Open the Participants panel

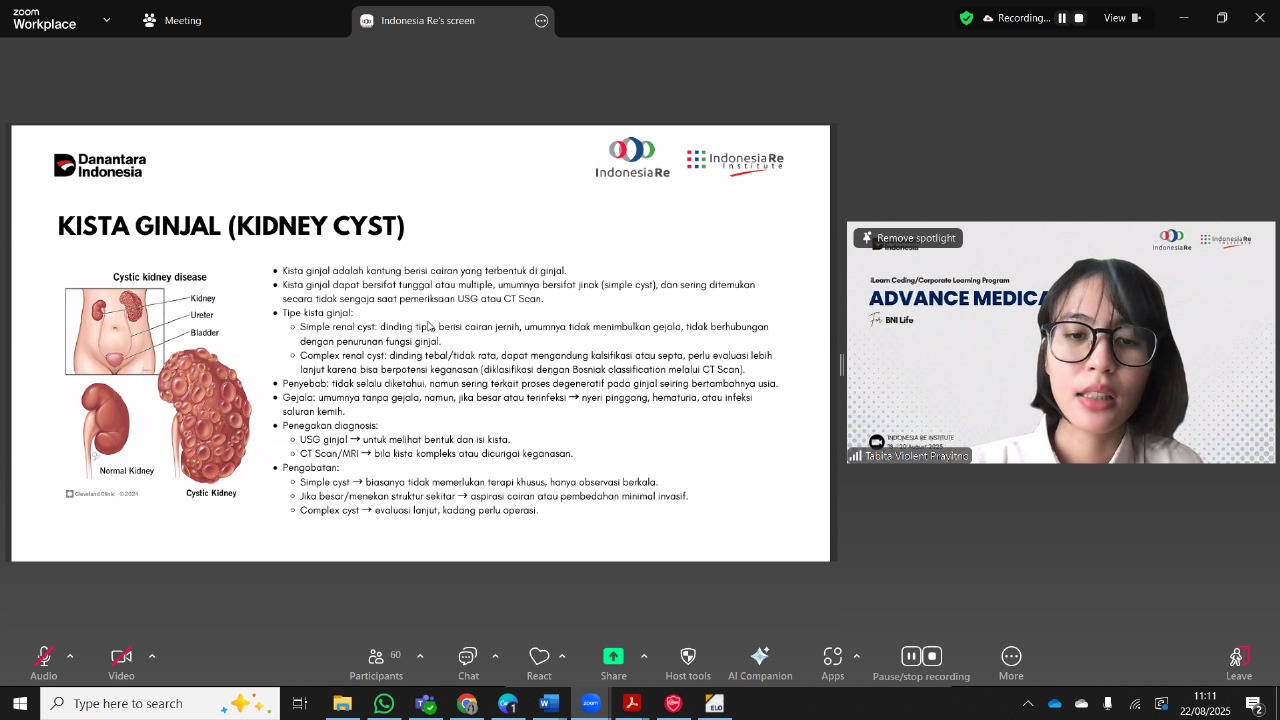click(377, 658)
